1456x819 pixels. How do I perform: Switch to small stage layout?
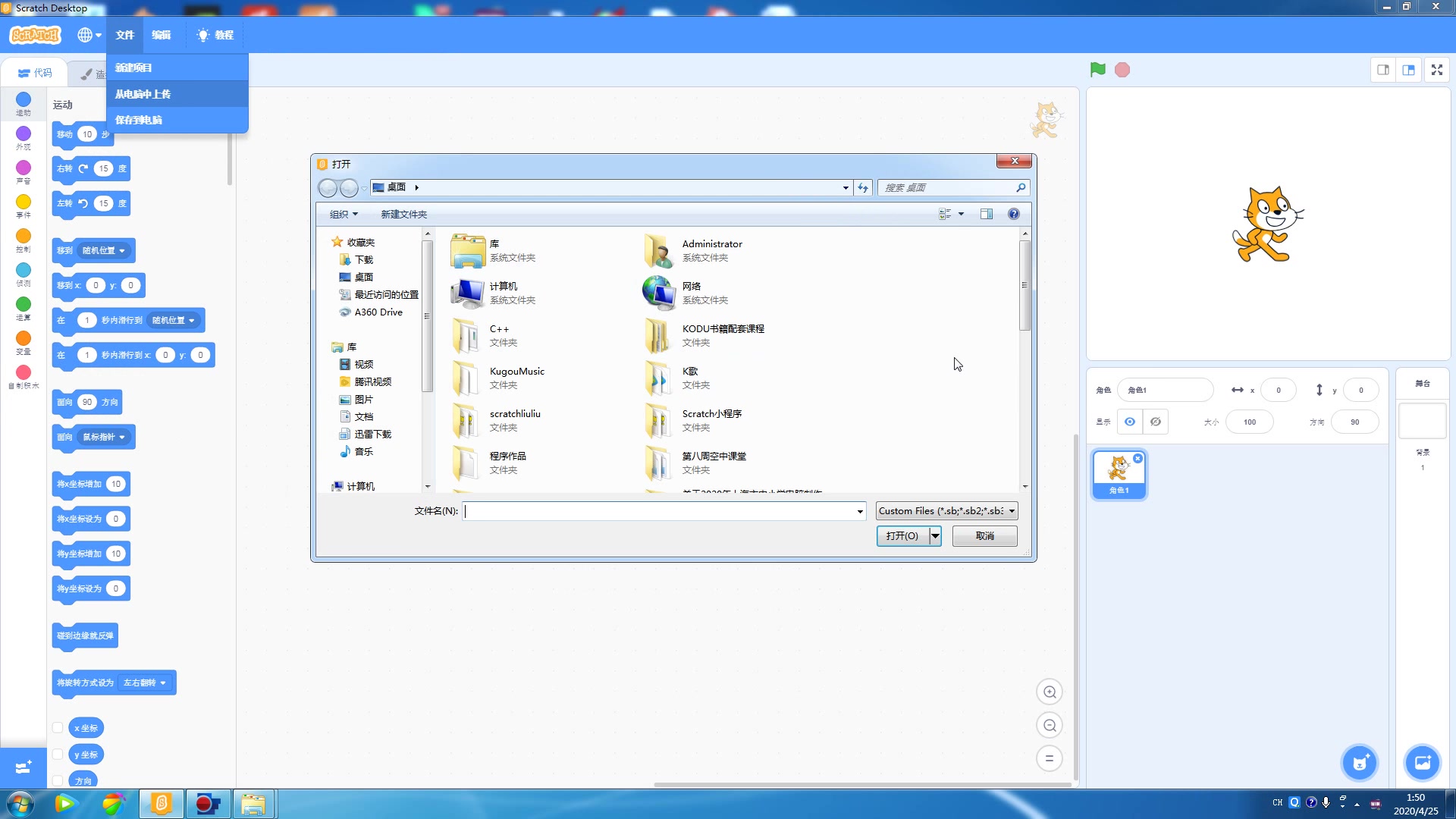pyautogui.click(x=1383, y=70)
